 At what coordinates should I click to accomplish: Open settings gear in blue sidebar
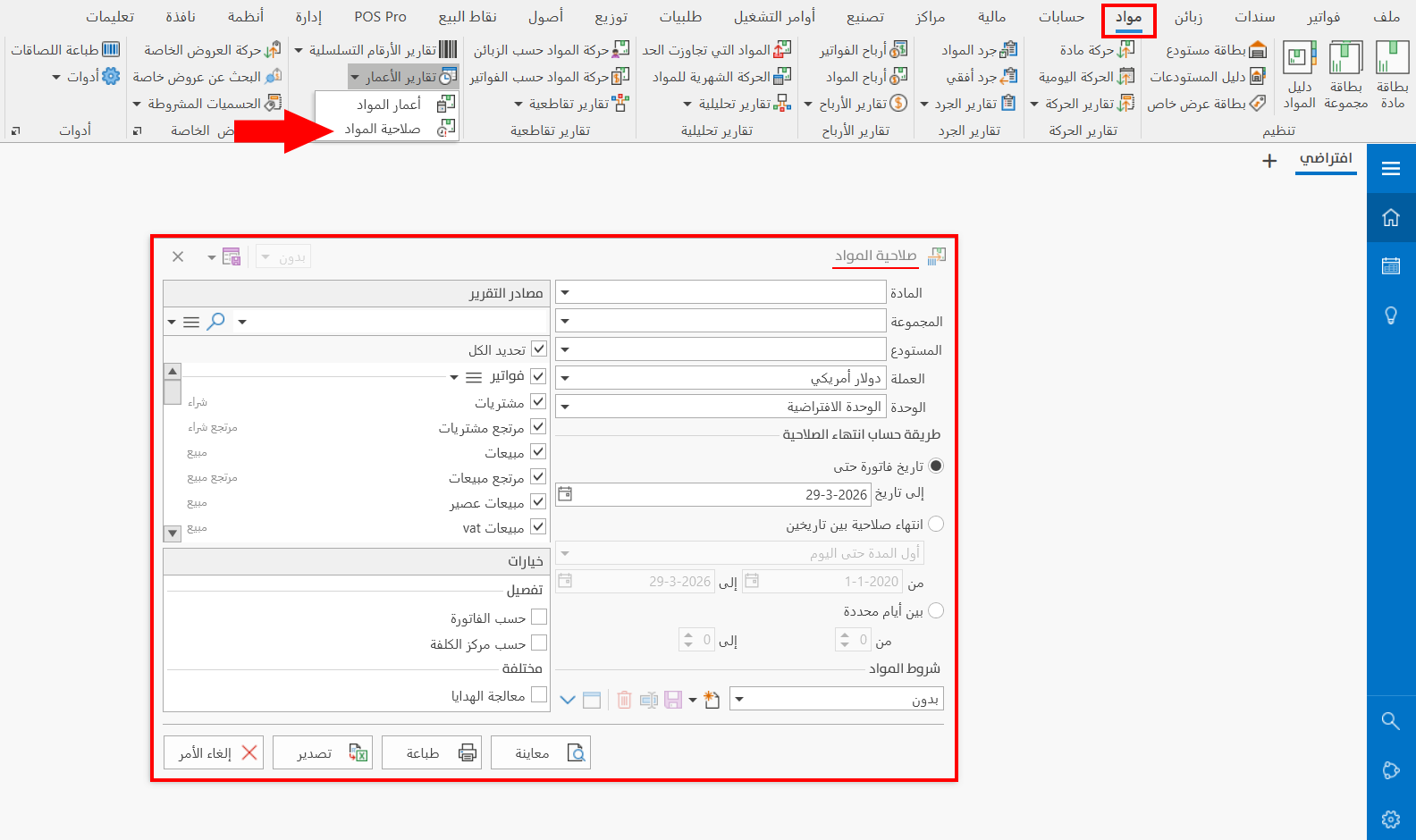click(1391, 819)
